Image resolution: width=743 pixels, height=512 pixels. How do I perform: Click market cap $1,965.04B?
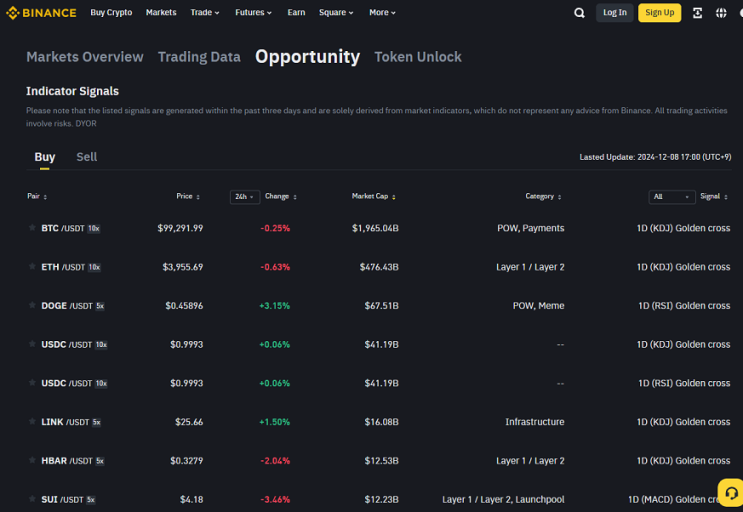375,228
